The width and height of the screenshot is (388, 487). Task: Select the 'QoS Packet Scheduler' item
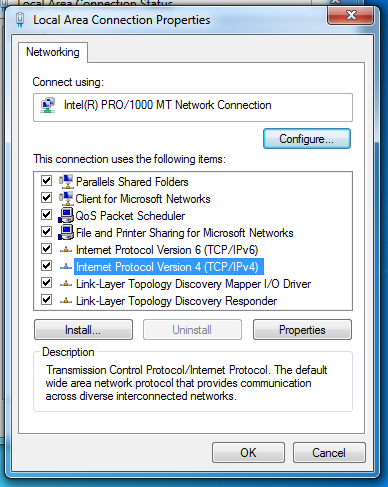tap(130, 216)
